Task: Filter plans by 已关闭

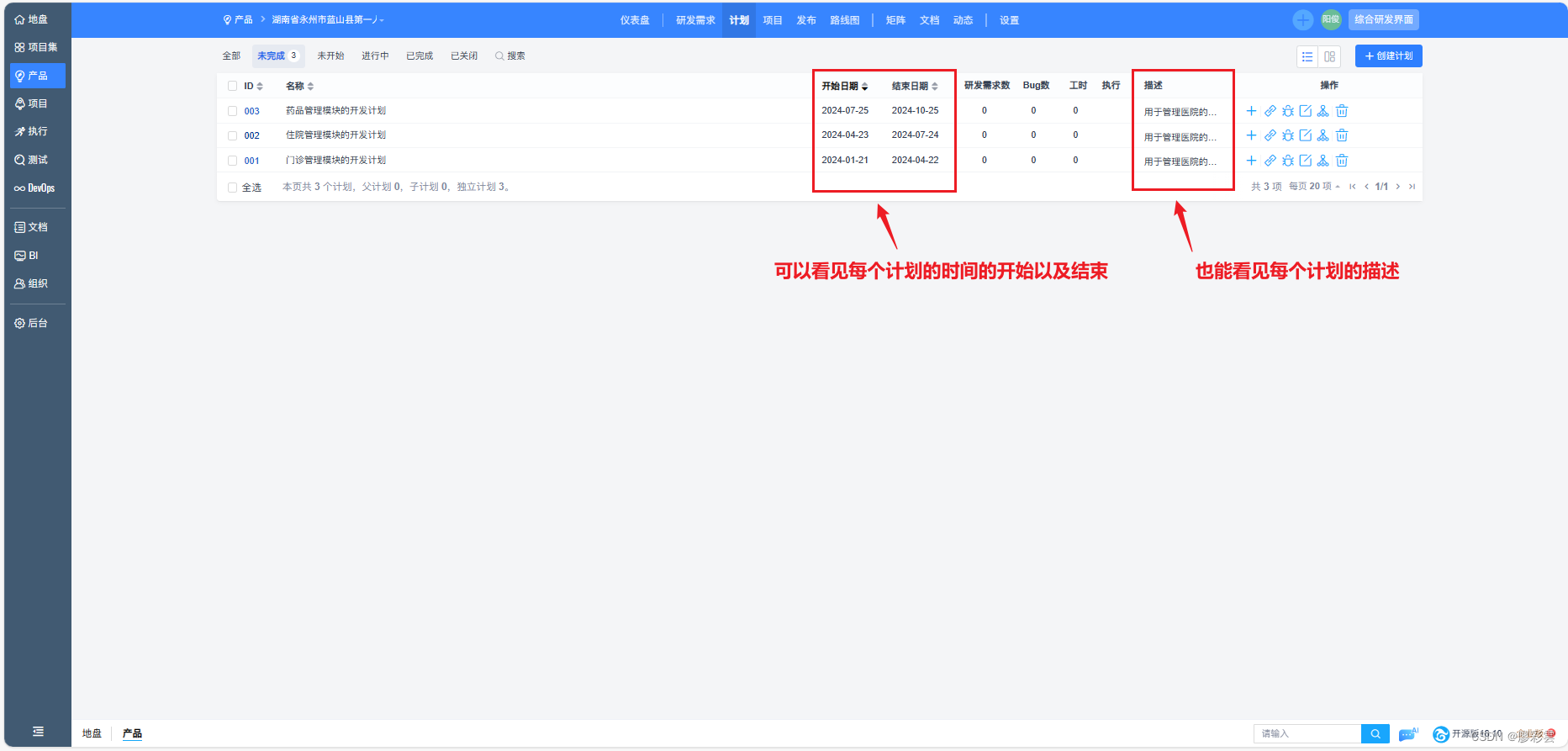Action: click(x=464, y=56)
